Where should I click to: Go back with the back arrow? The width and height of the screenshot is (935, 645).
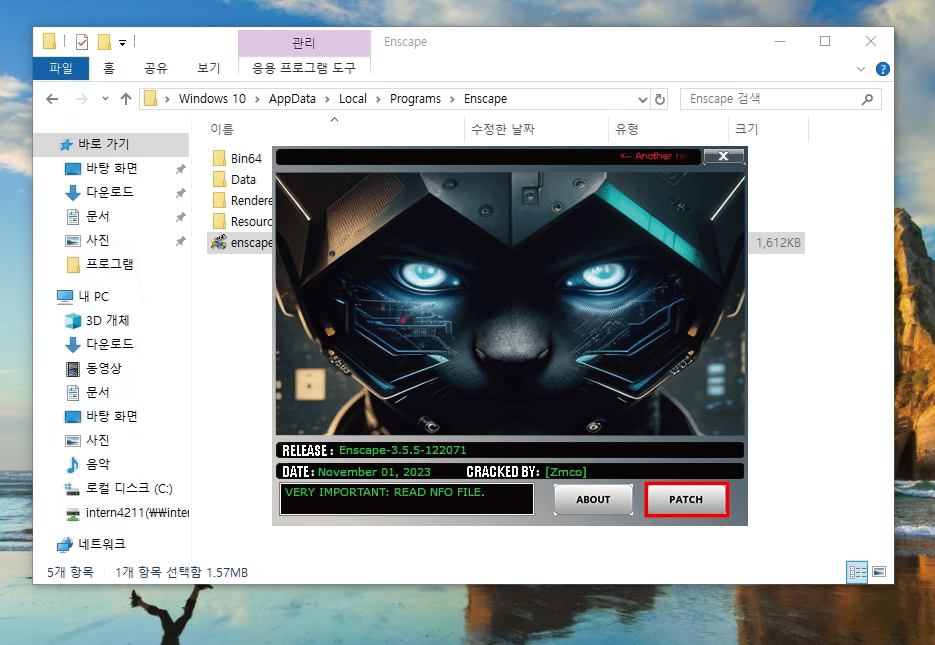(52, 99)
